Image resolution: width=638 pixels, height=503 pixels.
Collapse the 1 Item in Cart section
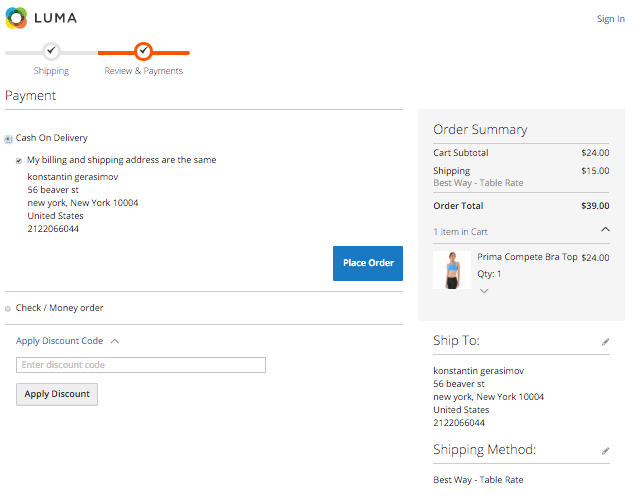click(x=605, y=230)
